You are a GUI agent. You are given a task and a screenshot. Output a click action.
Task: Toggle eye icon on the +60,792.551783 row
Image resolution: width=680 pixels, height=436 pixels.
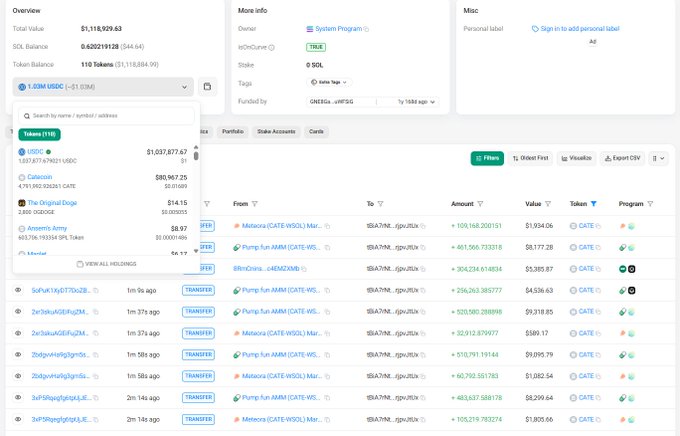point(18,376)
